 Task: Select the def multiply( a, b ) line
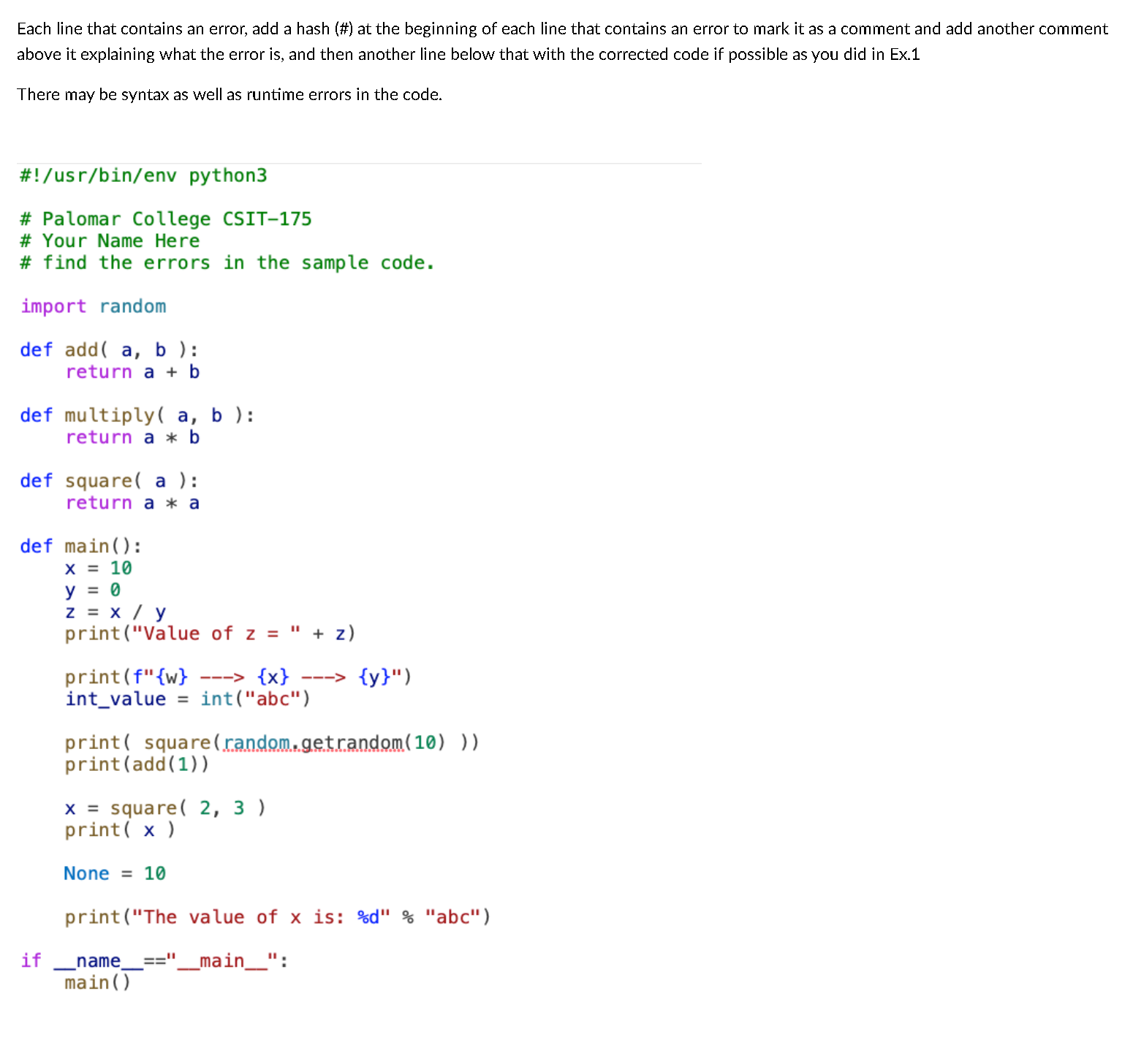(136, 414)
